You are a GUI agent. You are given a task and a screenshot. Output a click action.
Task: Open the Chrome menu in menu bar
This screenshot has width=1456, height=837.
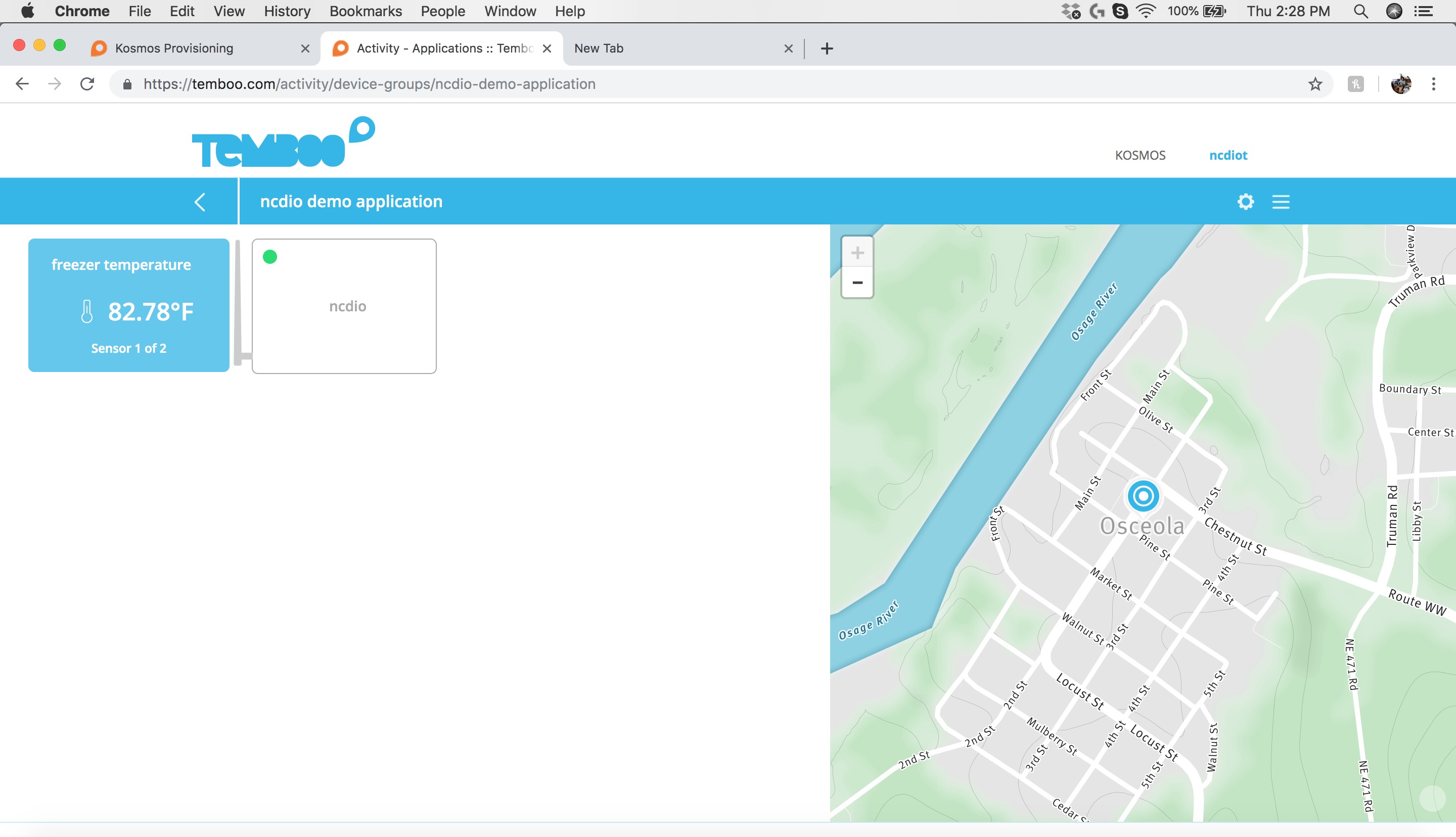coord(82,11)
